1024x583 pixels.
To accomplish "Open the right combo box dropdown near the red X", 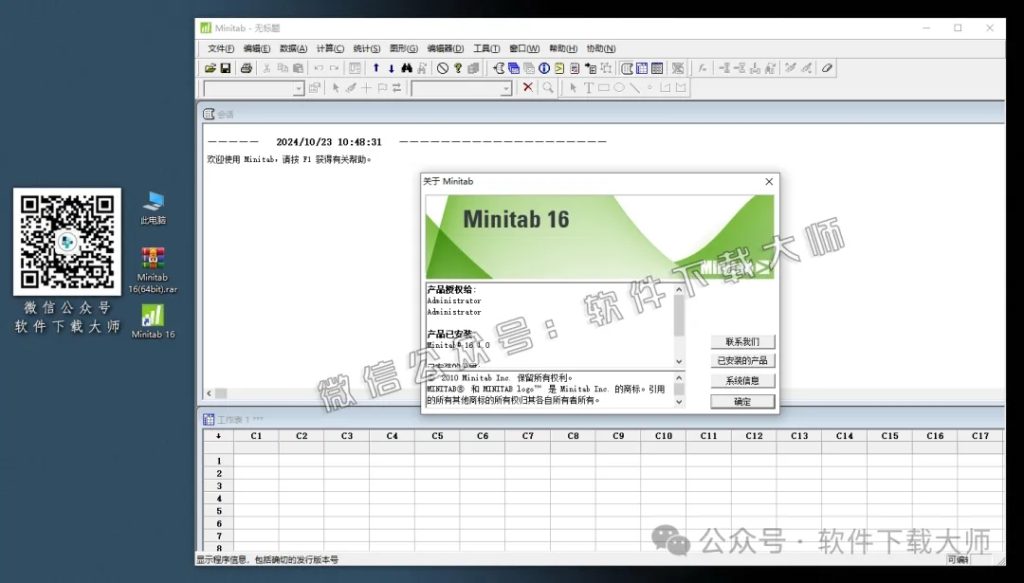I will coord(508,88).
